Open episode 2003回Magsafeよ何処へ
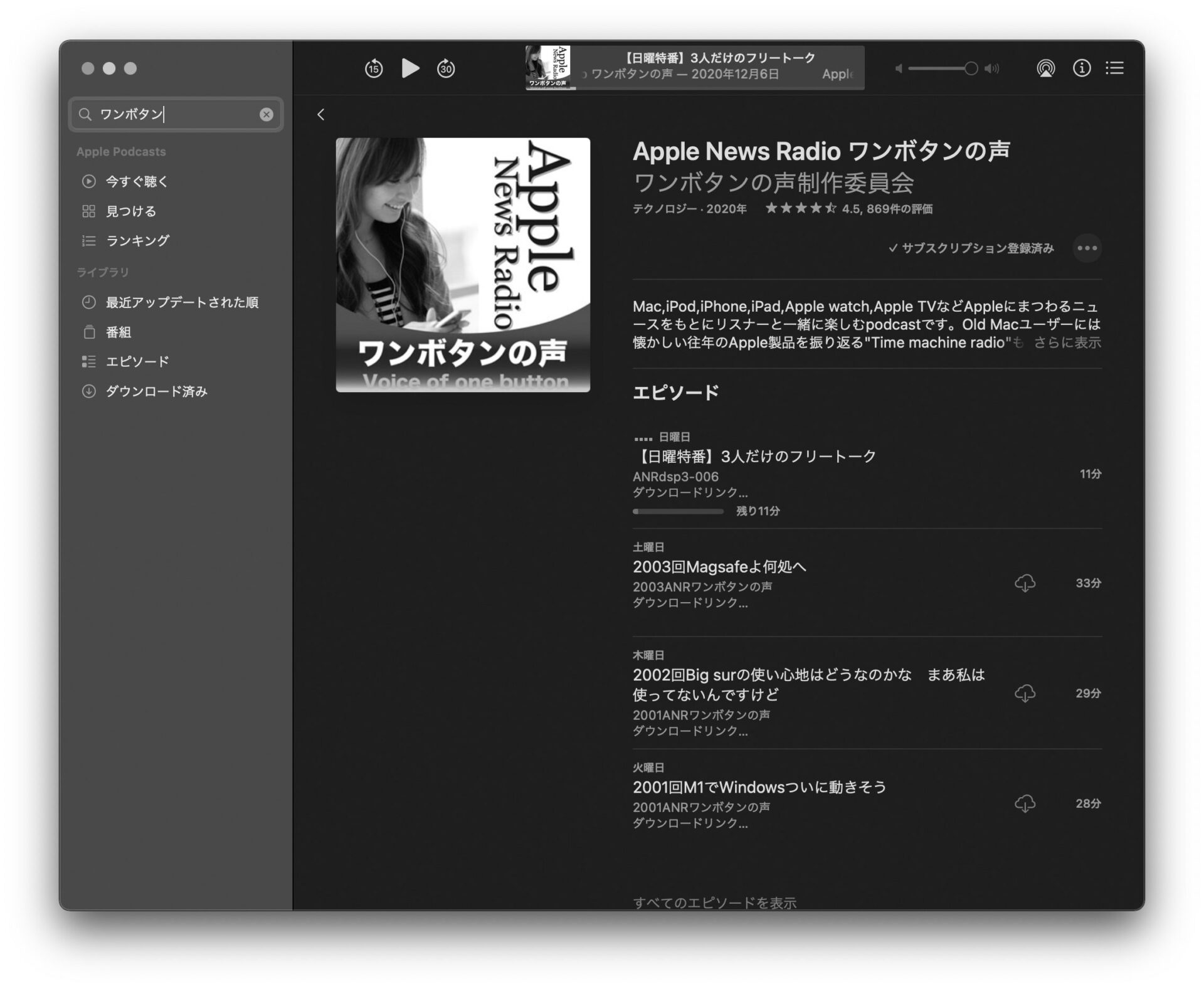 point(719,567)
